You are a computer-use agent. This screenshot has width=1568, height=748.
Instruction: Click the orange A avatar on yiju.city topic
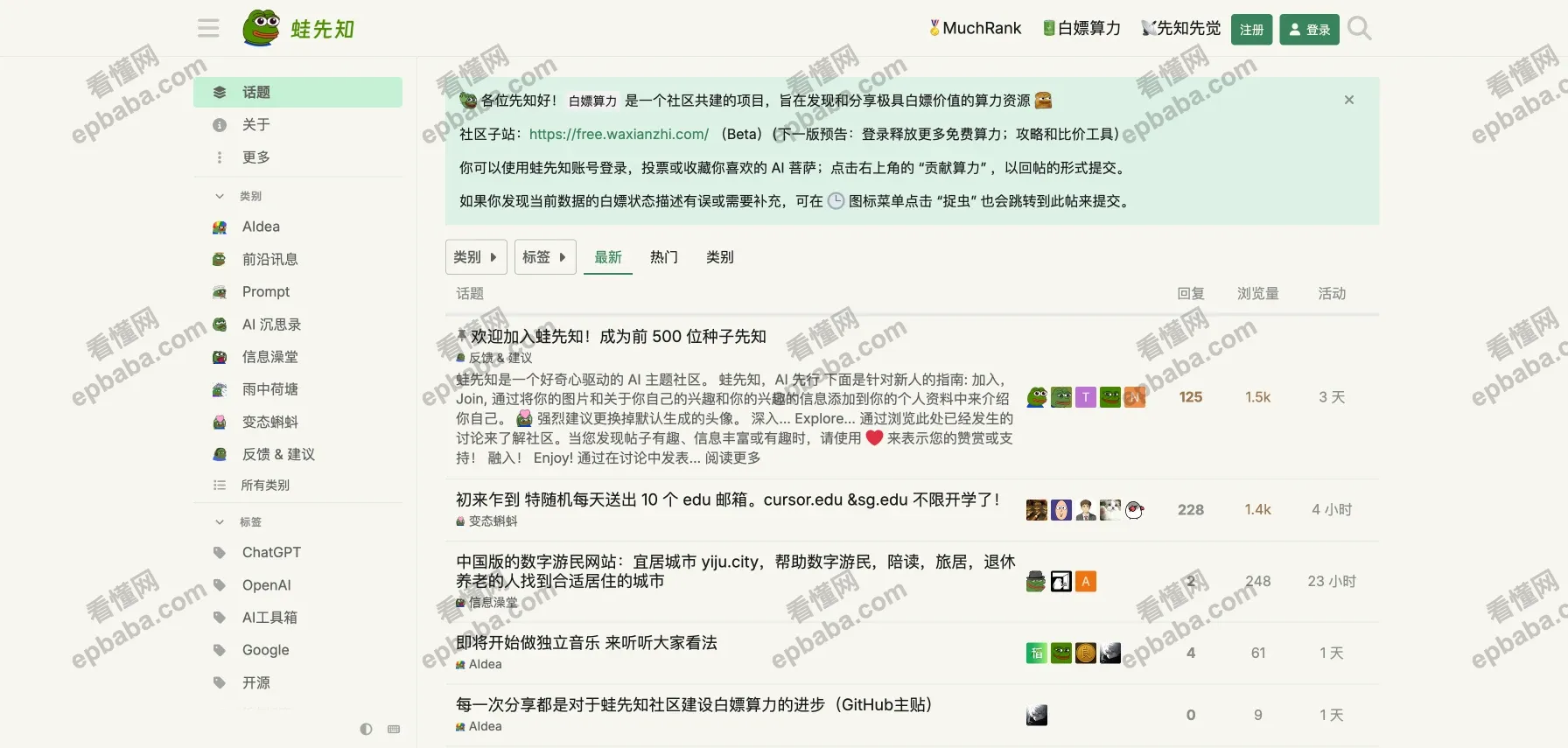pyautogui.click(x=1086, y=581)
